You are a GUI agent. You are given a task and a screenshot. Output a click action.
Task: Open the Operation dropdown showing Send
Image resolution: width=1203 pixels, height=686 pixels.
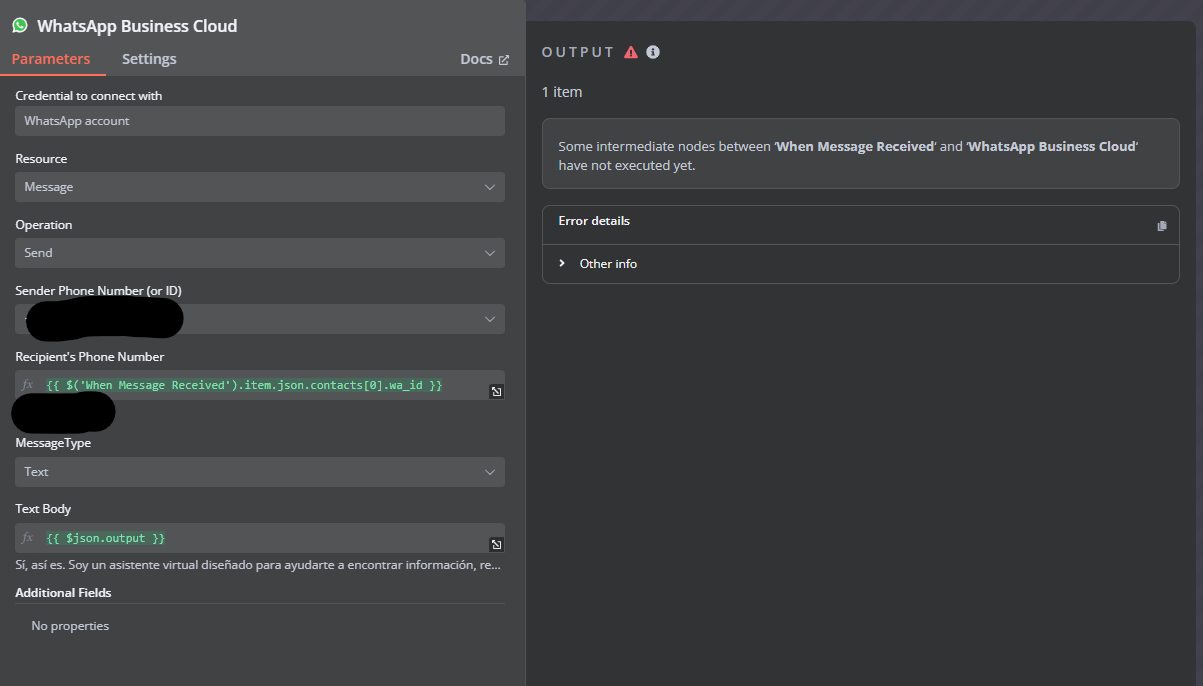click(x=260, y=253)
